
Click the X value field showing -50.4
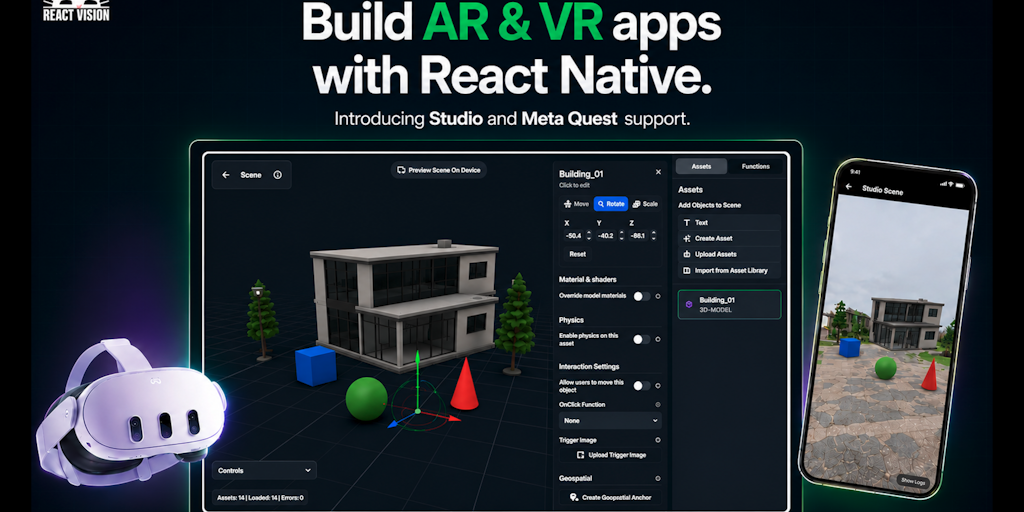574,236
